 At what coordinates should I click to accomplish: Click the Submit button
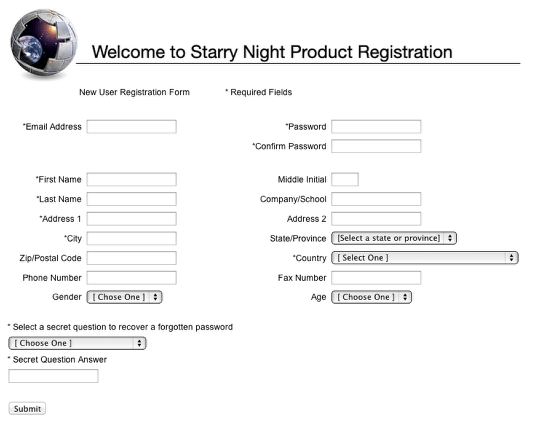(x=27, y=409)
